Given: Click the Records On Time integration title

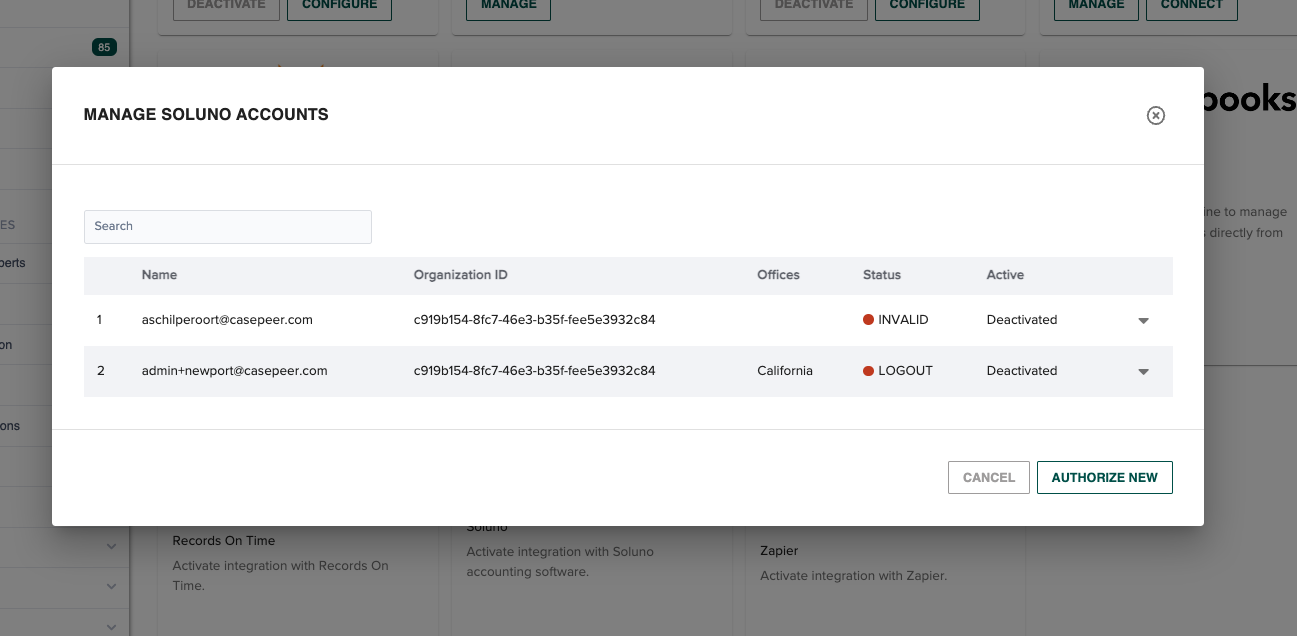Looking at the screenshot, I should click(224, 541).
